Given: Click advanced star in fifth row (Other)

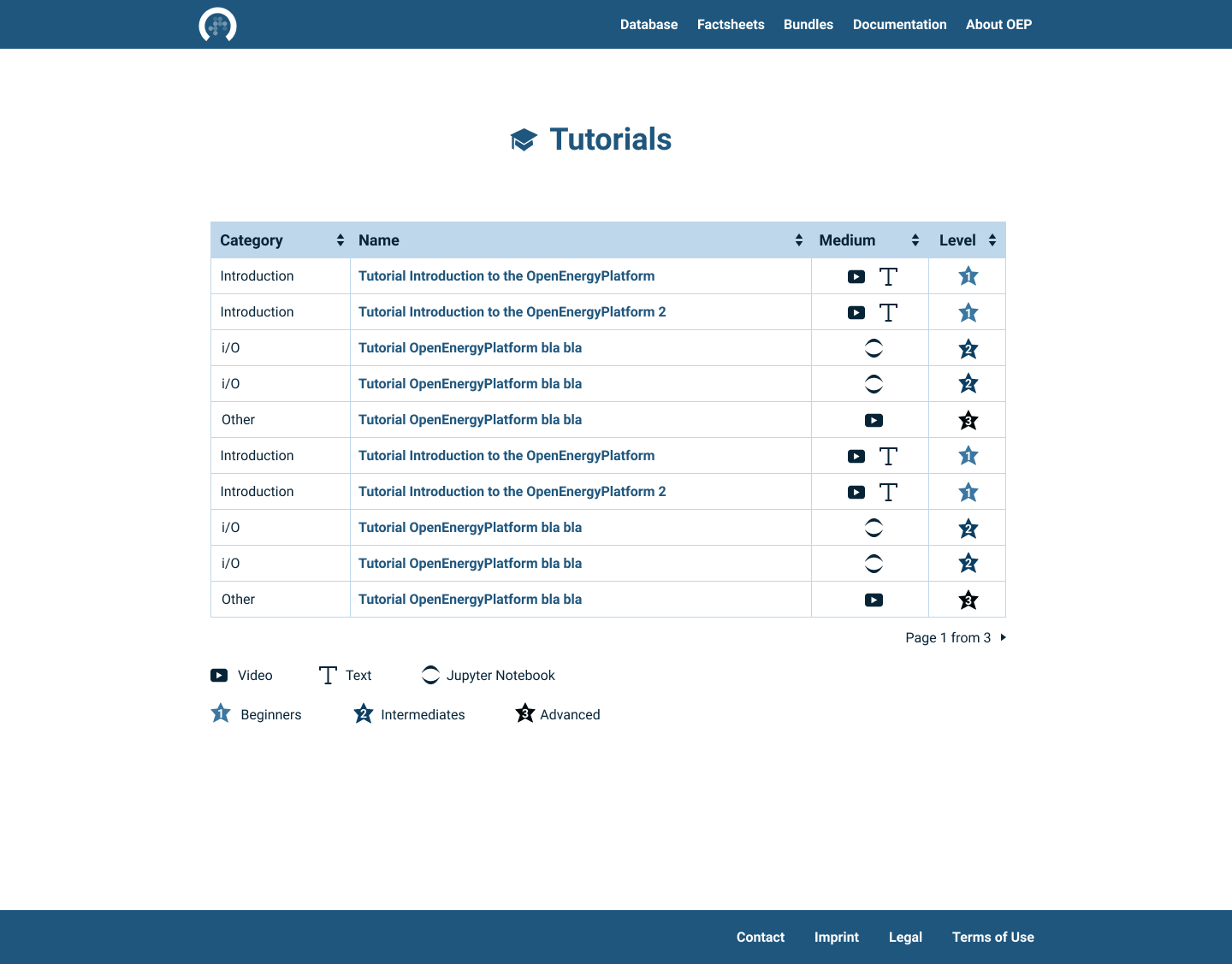Looking at the screenshot, I should click(x=968, y=420).
